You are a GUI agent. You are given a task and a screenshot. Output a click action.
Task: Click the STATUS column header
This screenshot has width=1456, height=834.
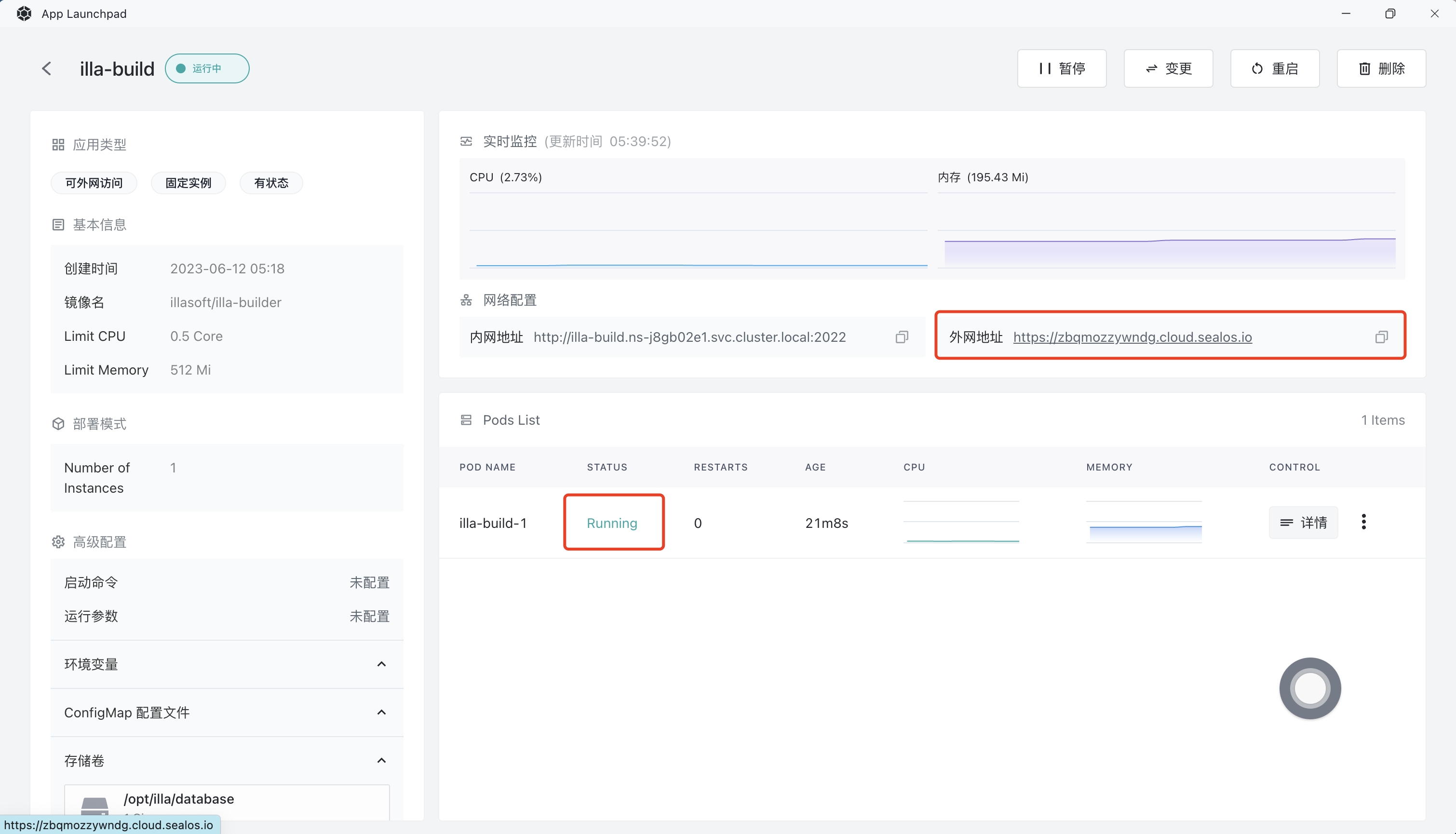point(607,468)
